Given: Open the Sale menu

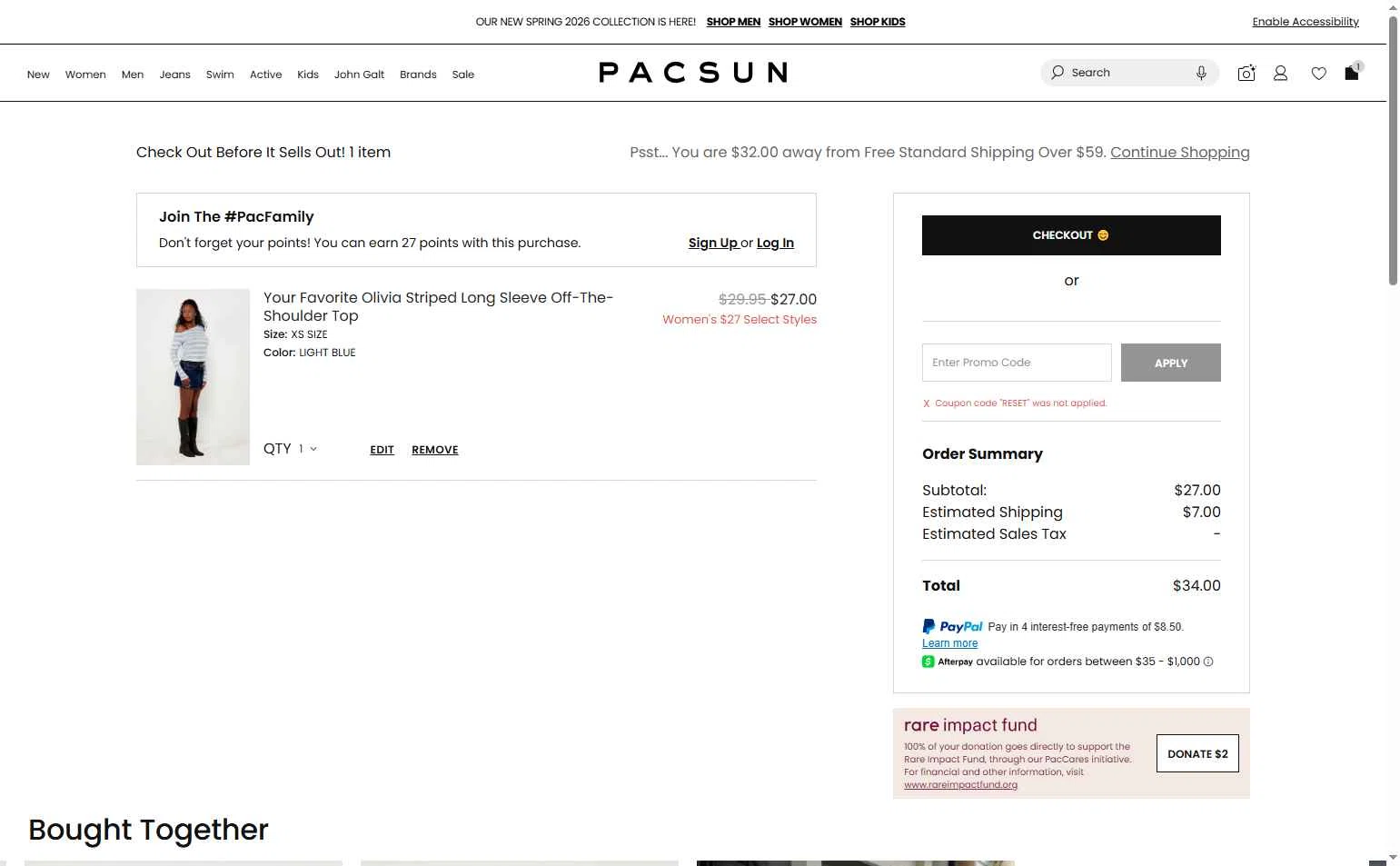Looking at the screenshot, I should (x=463, y=75).
